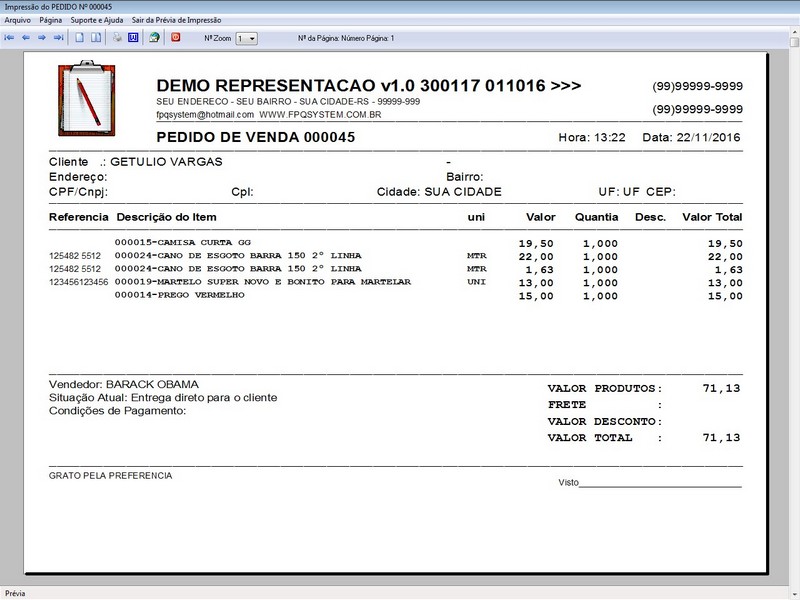Go to next page arrow icon
The image size is (800, 600).
[x=42, y=38]
